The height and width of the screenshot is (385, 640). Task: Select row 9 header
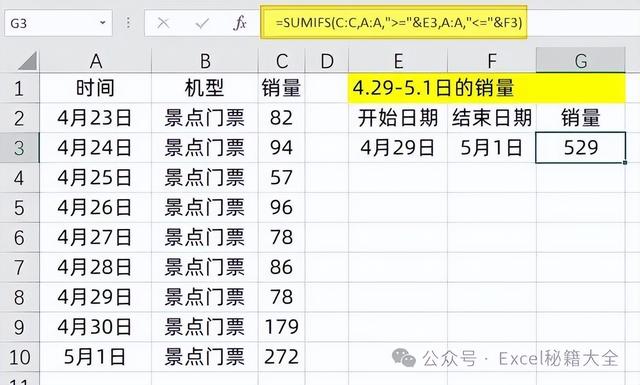pos(20,327)
